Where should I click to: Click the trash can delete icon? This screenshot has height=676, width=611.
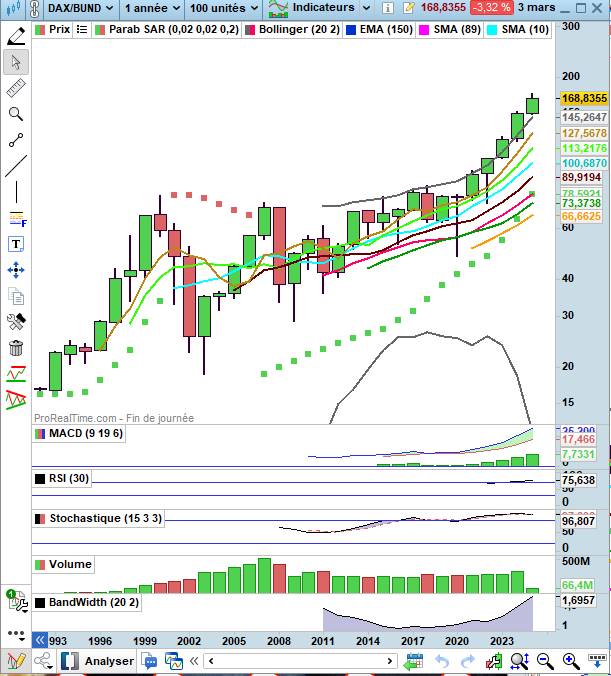click(16, 348)
